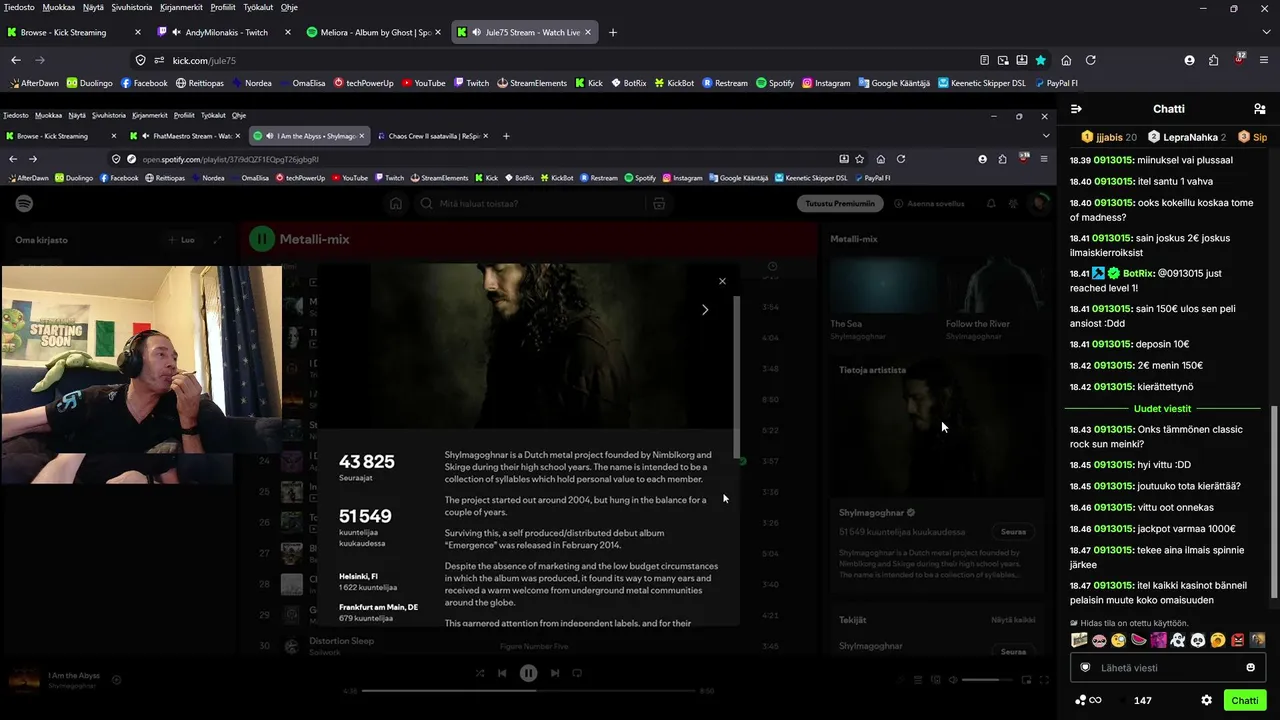Open the Firefox account icon in the outer toolbar
Viewport: 1280px width, 720px height.
pos(1189,60)
